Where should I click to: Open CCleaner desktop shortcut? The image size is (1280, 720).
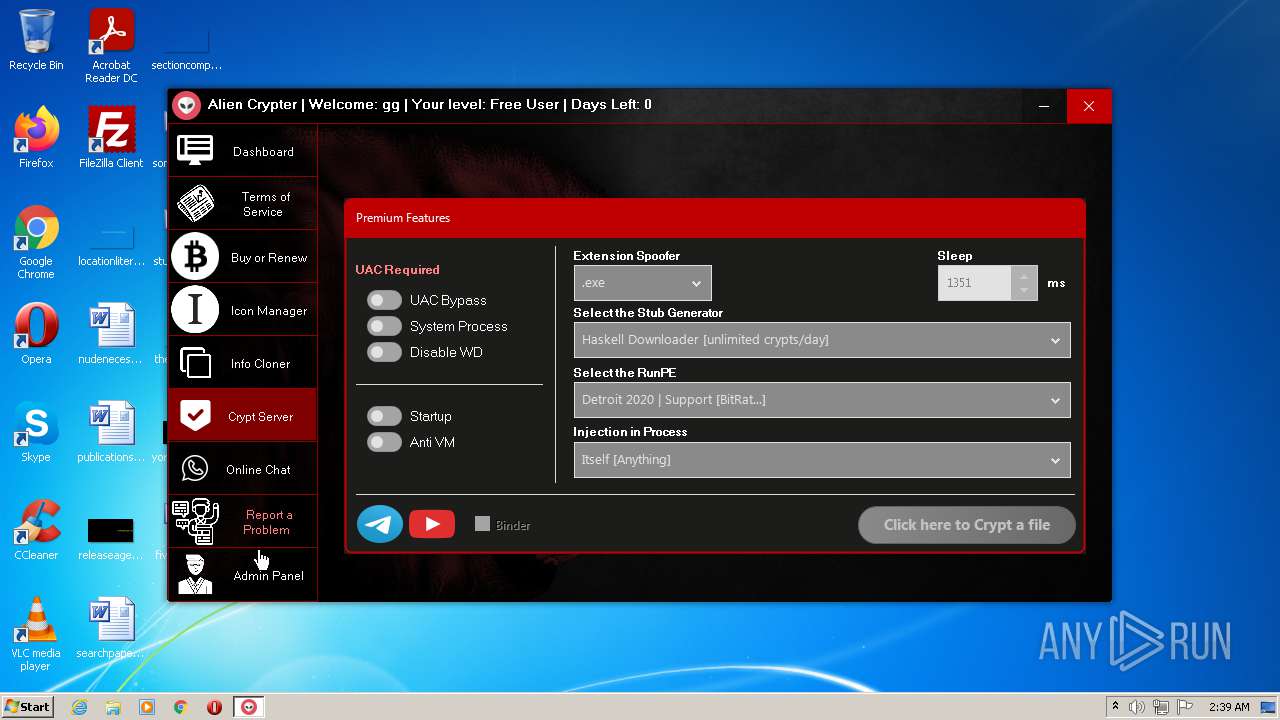(x=36, y=530)
